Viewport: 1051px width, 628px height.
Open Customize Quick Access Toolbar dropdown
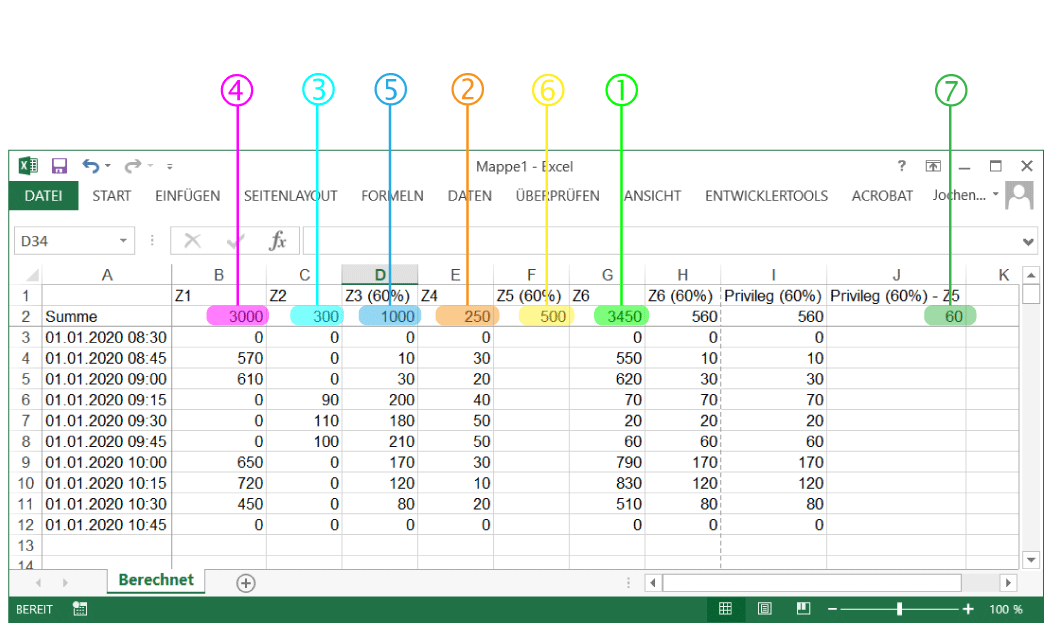170,167
